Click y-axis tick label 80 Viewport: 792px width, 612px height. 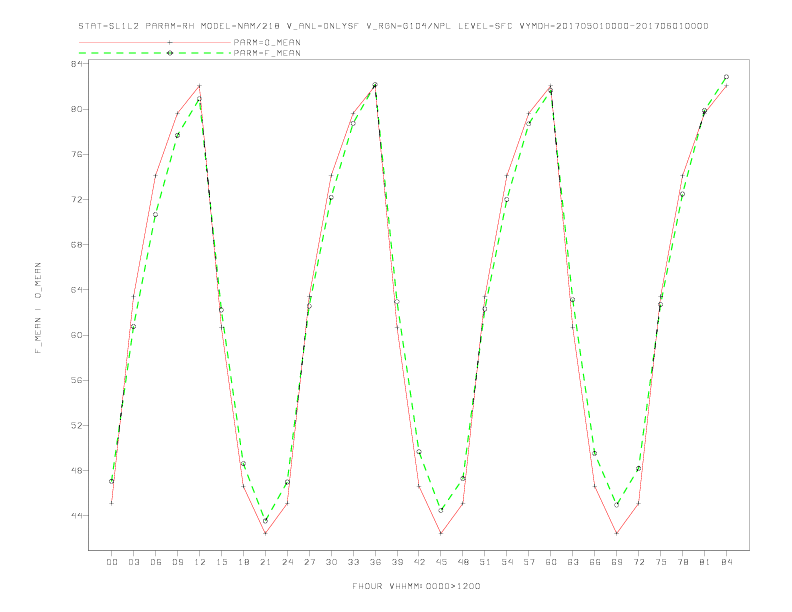[x=76, y=109]
